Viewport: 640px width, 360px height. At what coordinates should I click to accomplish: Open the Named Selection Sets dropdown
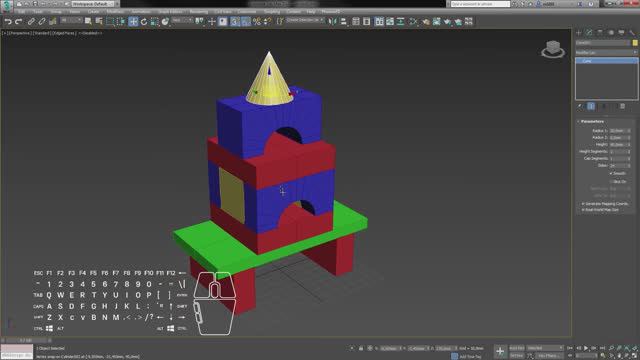click(305, 20)
